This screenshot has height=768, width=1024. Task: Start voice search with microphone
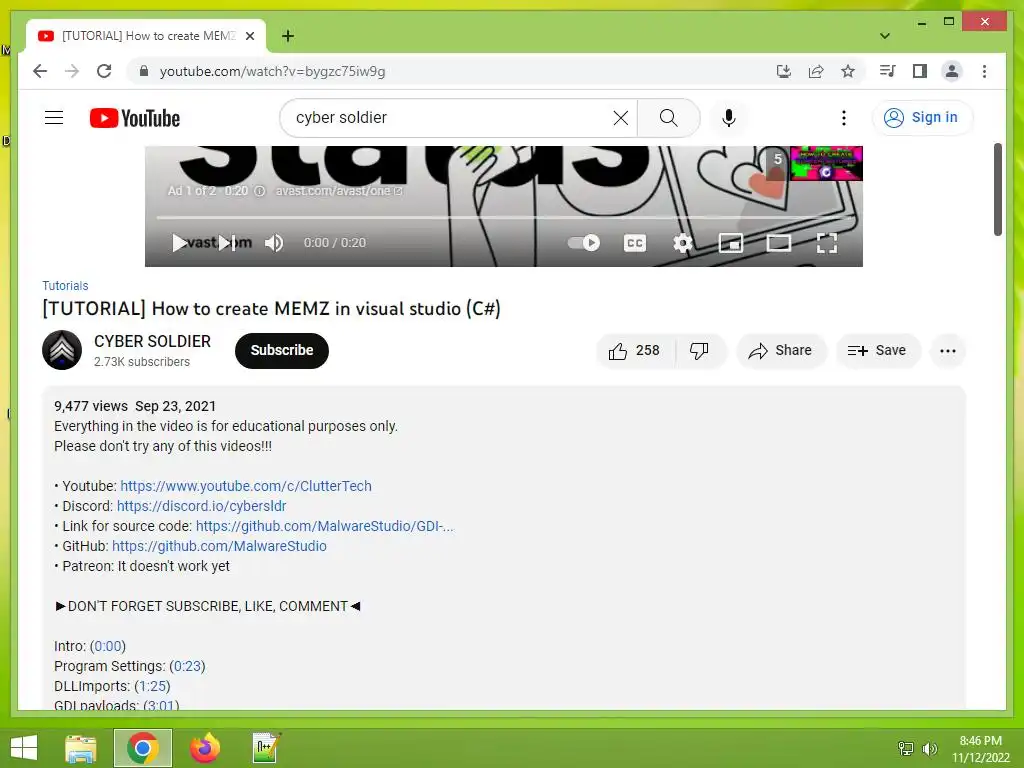click(729, 118)
